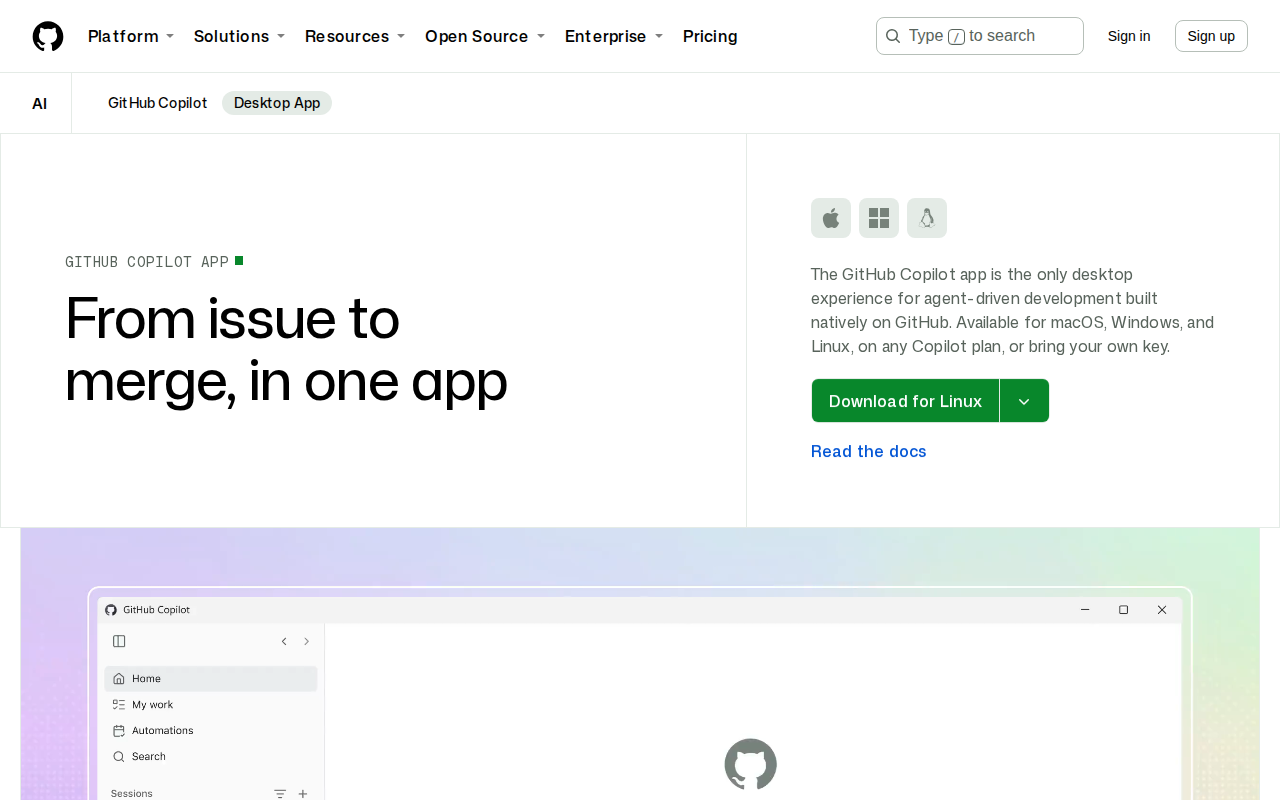This screenshot has height=800, width=1280.
Task: Click the Apple macOS platform icon
Action: tap(831, 218)
